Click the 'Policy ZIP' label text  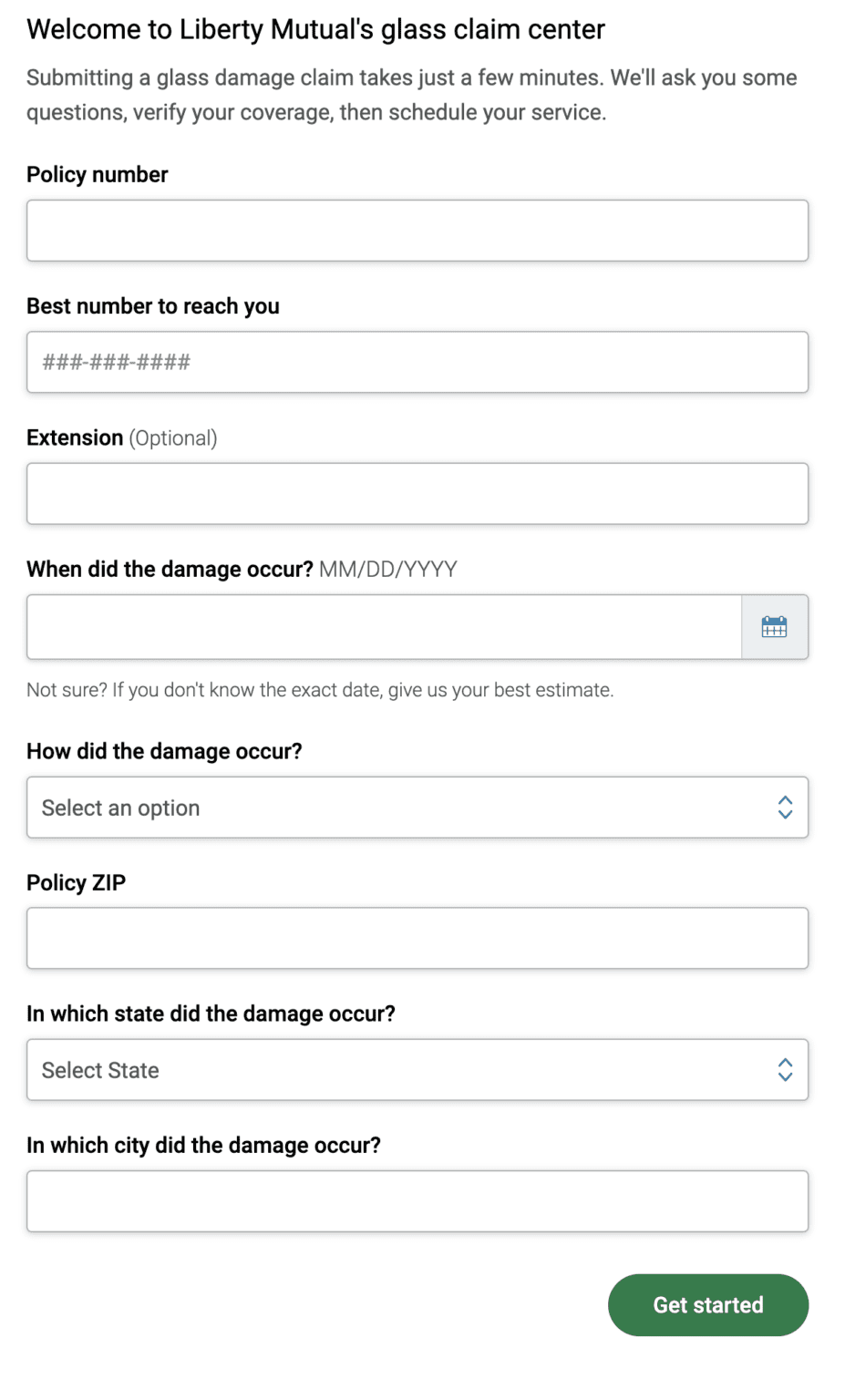point(77,883)
